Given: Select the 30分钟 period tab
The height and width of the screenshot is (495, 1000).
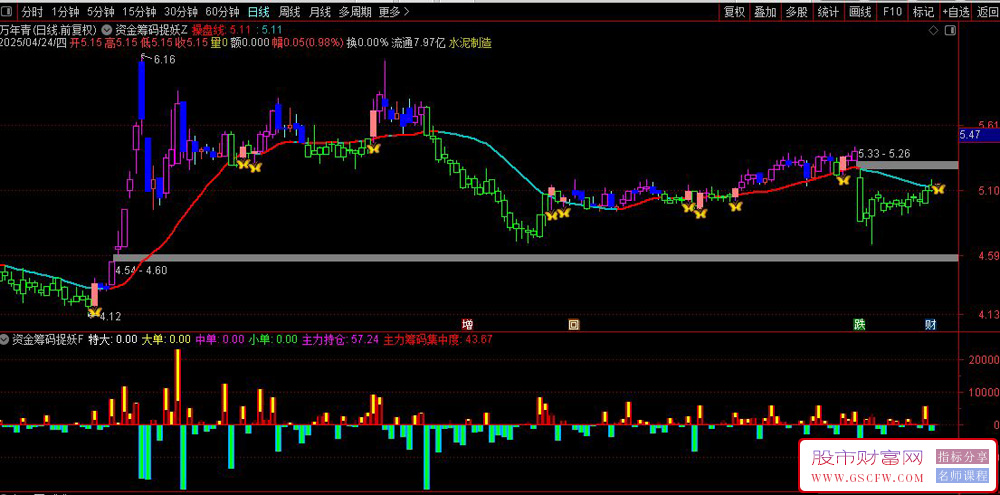Looking at the screenshot, I should tap(180, 11).
